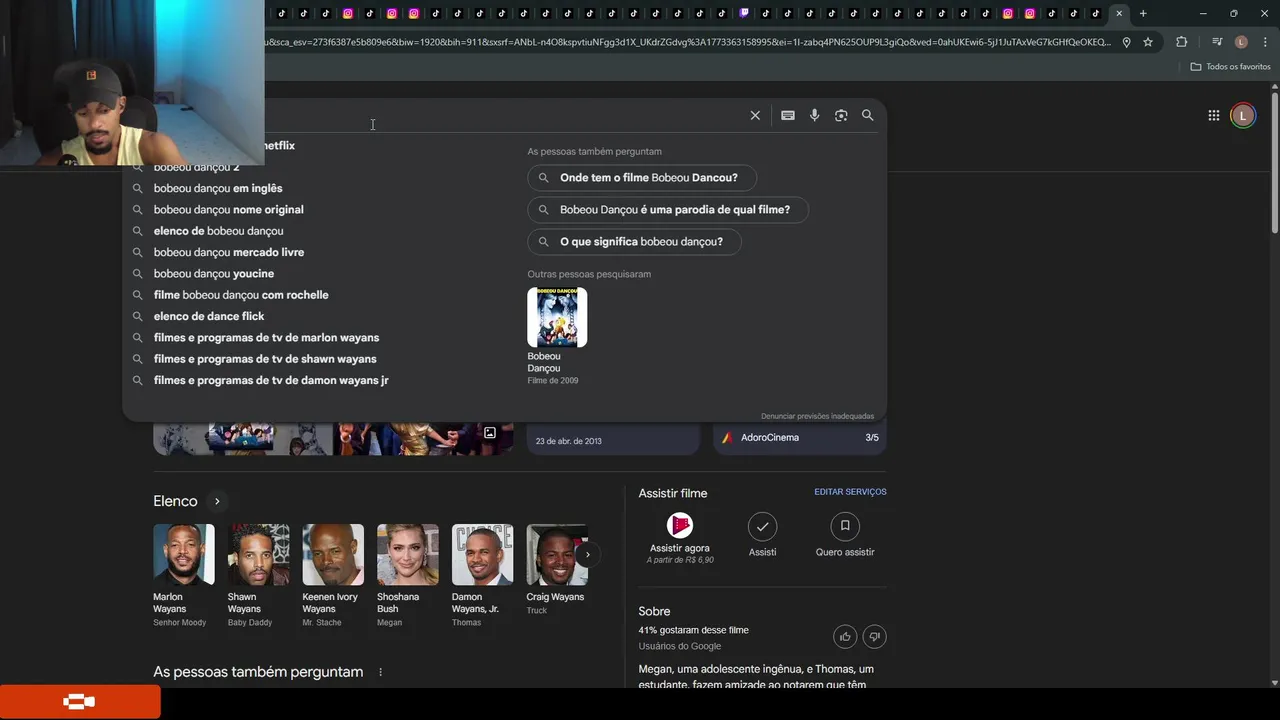Show next cast members carousel arrow
This screenshot has height=720, width=1280.
588,554
